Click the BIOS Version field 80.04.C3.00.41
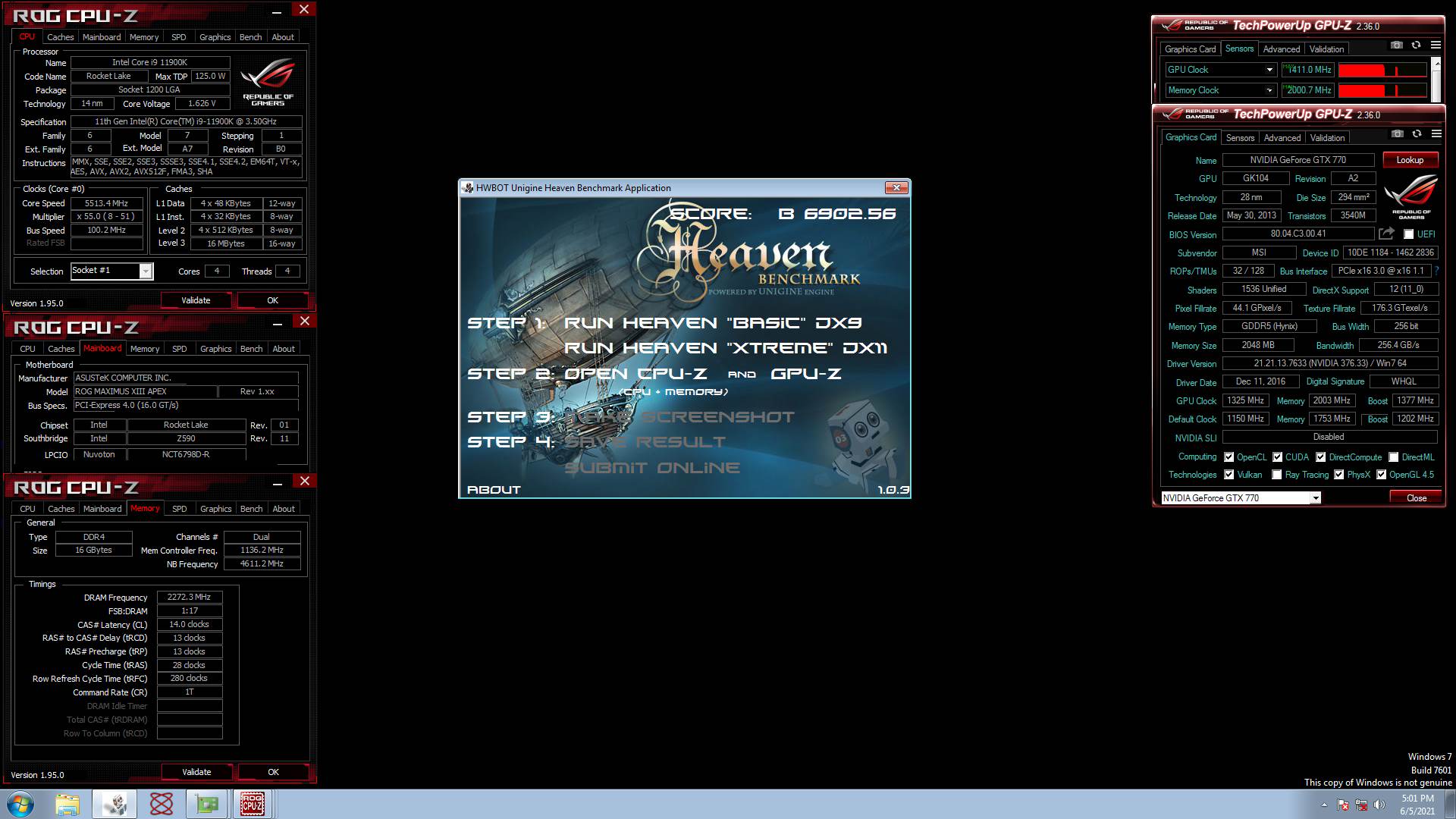1456x819 pixels. point(1298,234)
